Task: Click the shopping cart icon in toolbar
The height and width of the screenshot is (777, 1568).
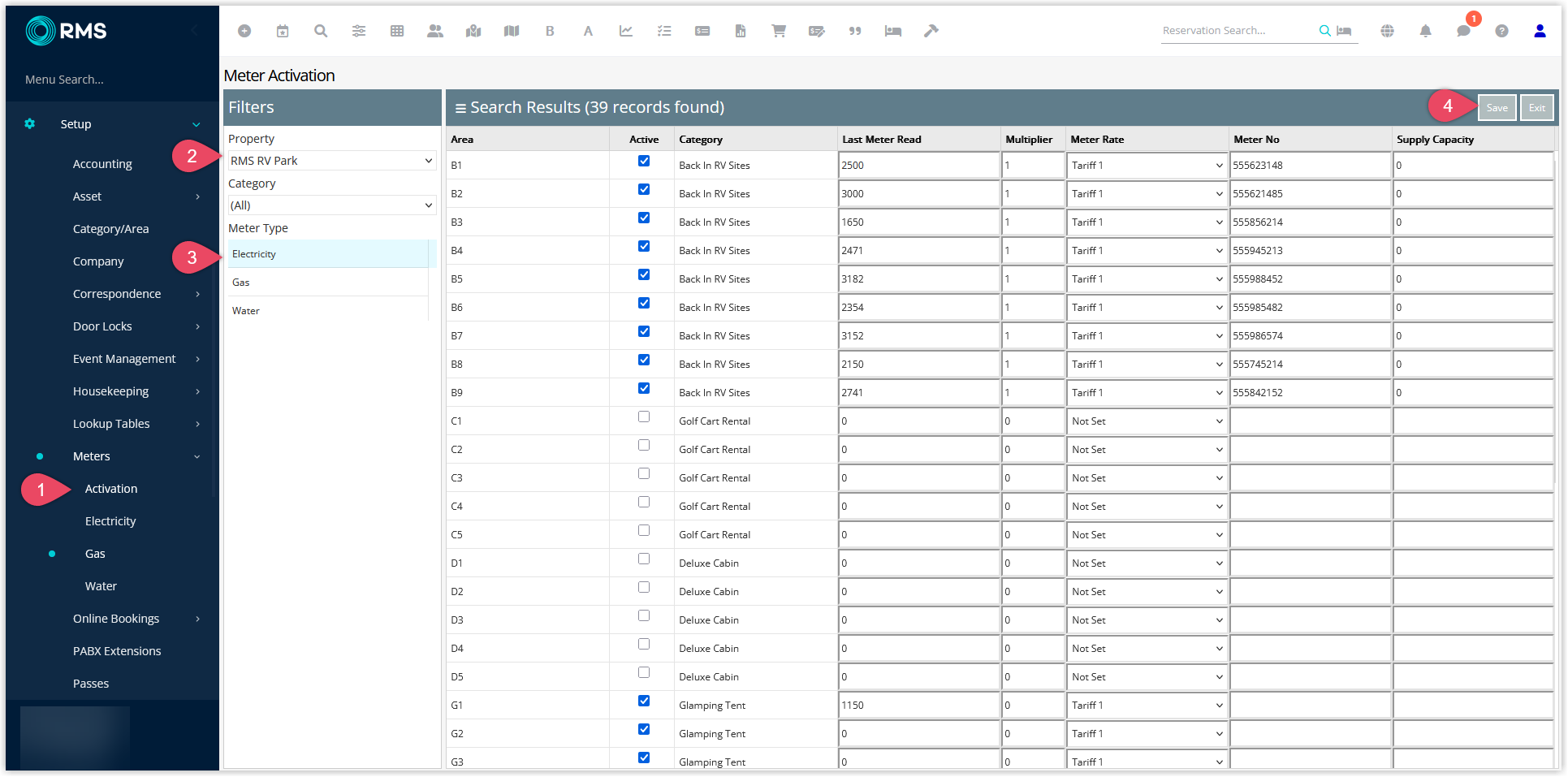Action: click(779, 31)
